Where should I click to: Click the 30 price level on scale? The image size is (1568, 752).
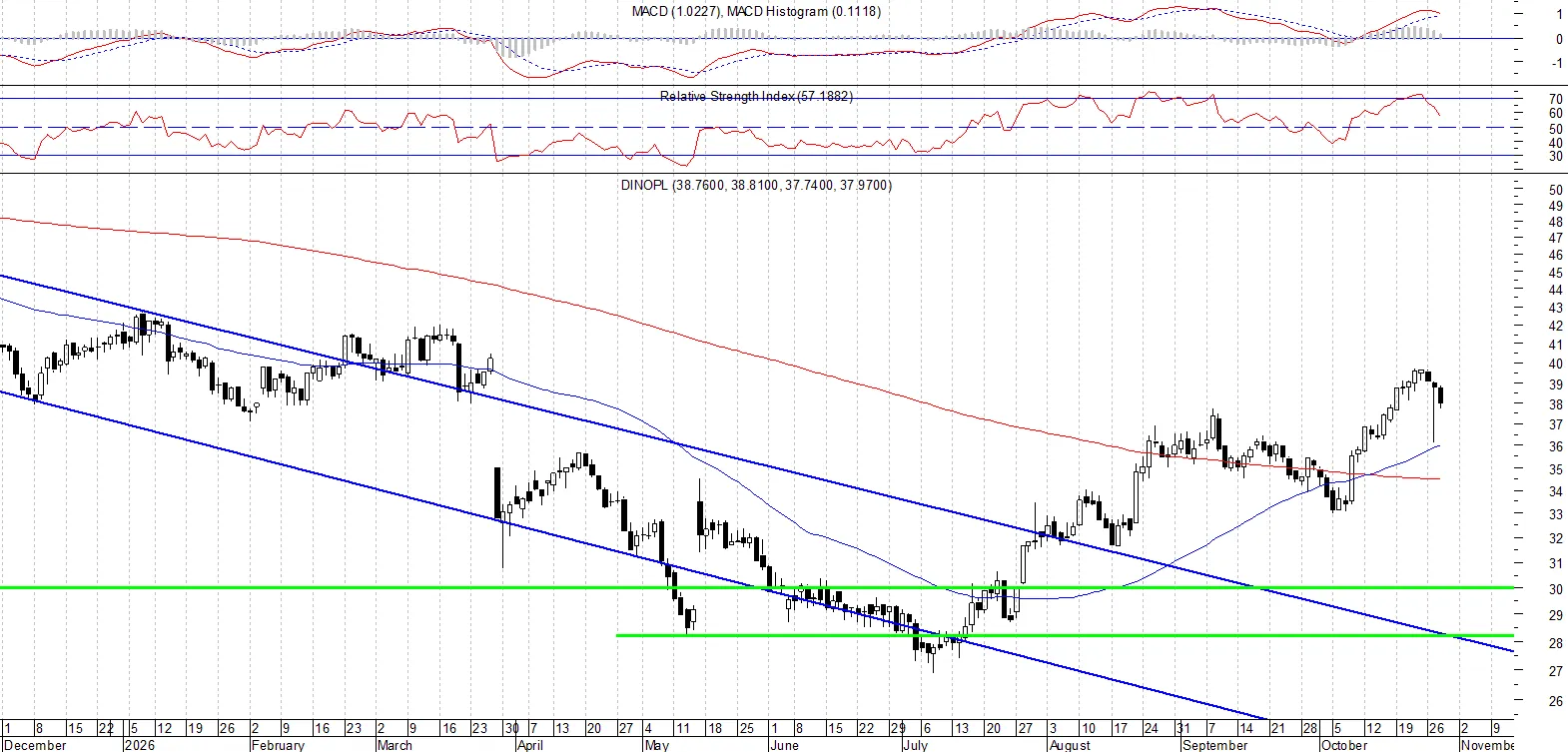pos(1555,589)
